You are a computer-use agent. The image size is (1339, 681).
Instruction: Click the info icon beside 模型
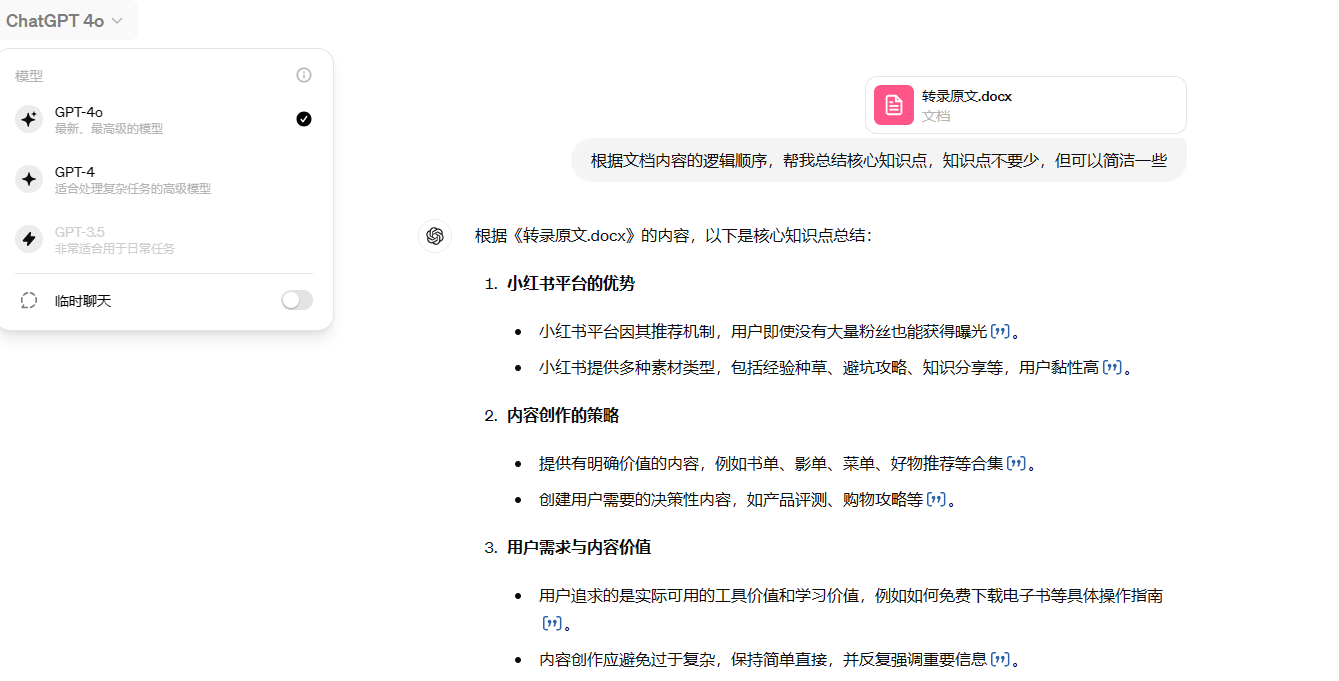[x=304, y=75]
